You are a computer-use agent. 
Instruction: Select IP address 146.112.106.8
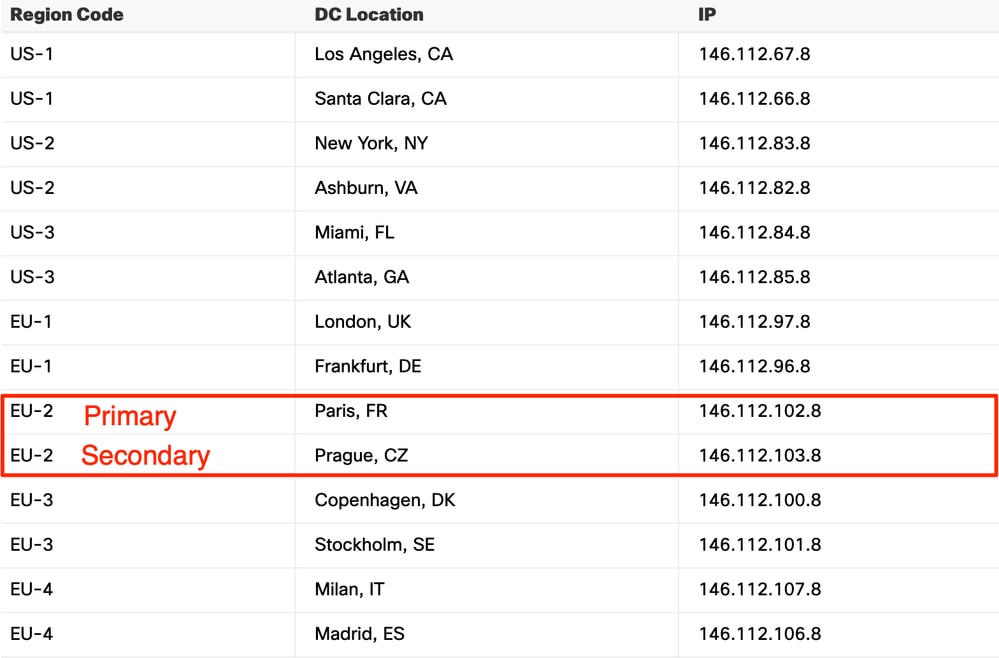[x=760, y=634]
